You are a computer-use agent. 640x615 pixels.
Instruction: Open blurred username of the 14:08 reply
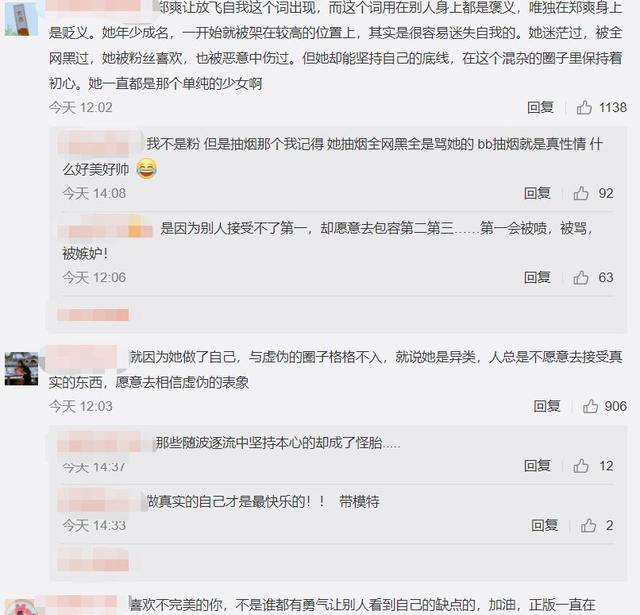coord(100,143)
